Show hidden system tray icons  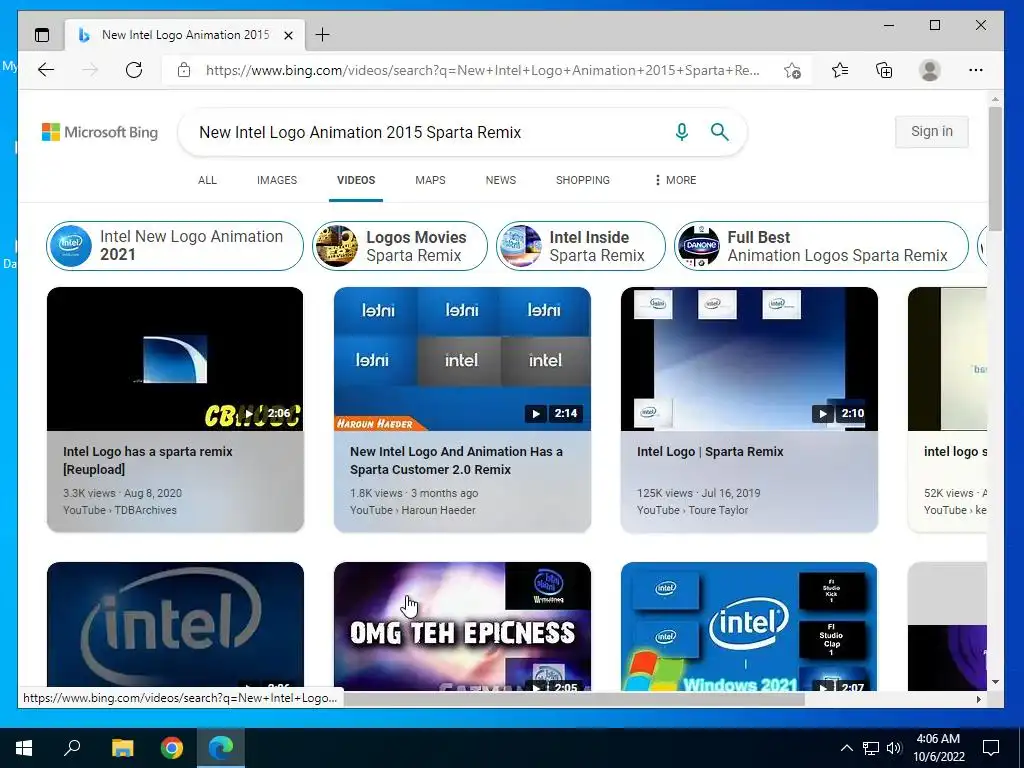[x=846, y=748]
